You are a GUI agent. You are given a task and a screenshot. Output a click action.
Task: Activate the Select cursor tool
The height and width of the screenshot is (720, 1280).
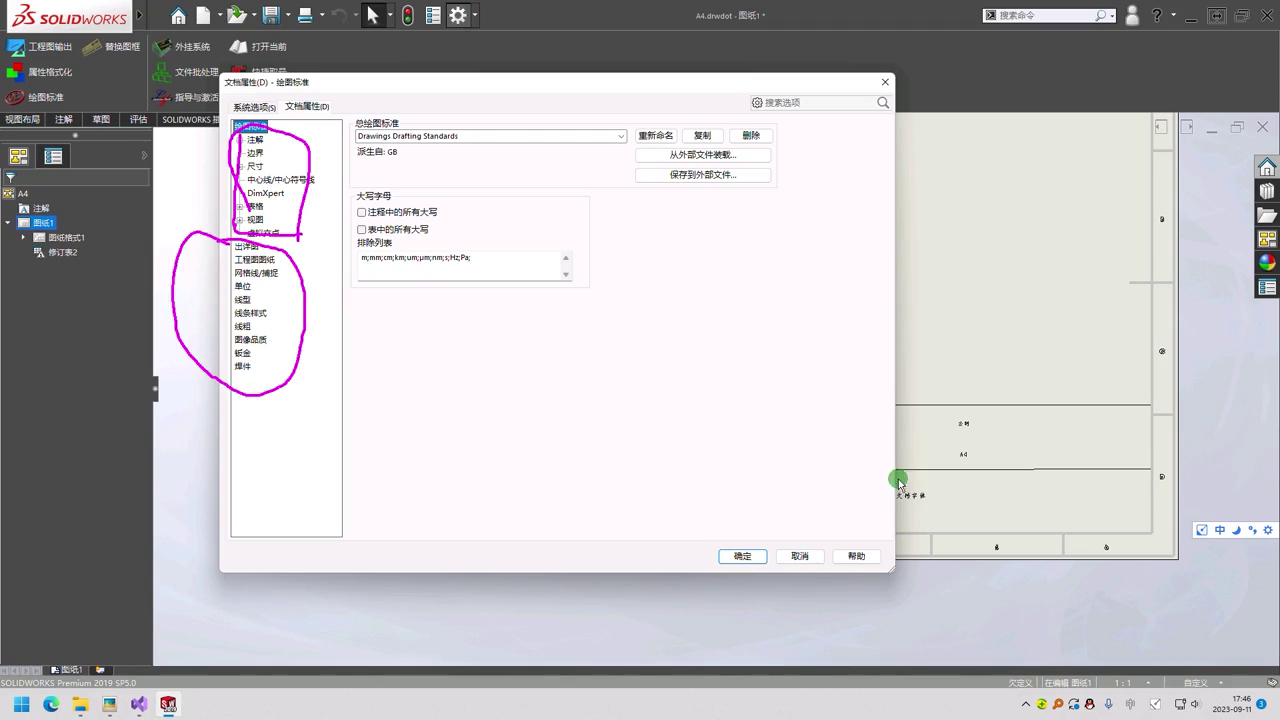point(373,16)
